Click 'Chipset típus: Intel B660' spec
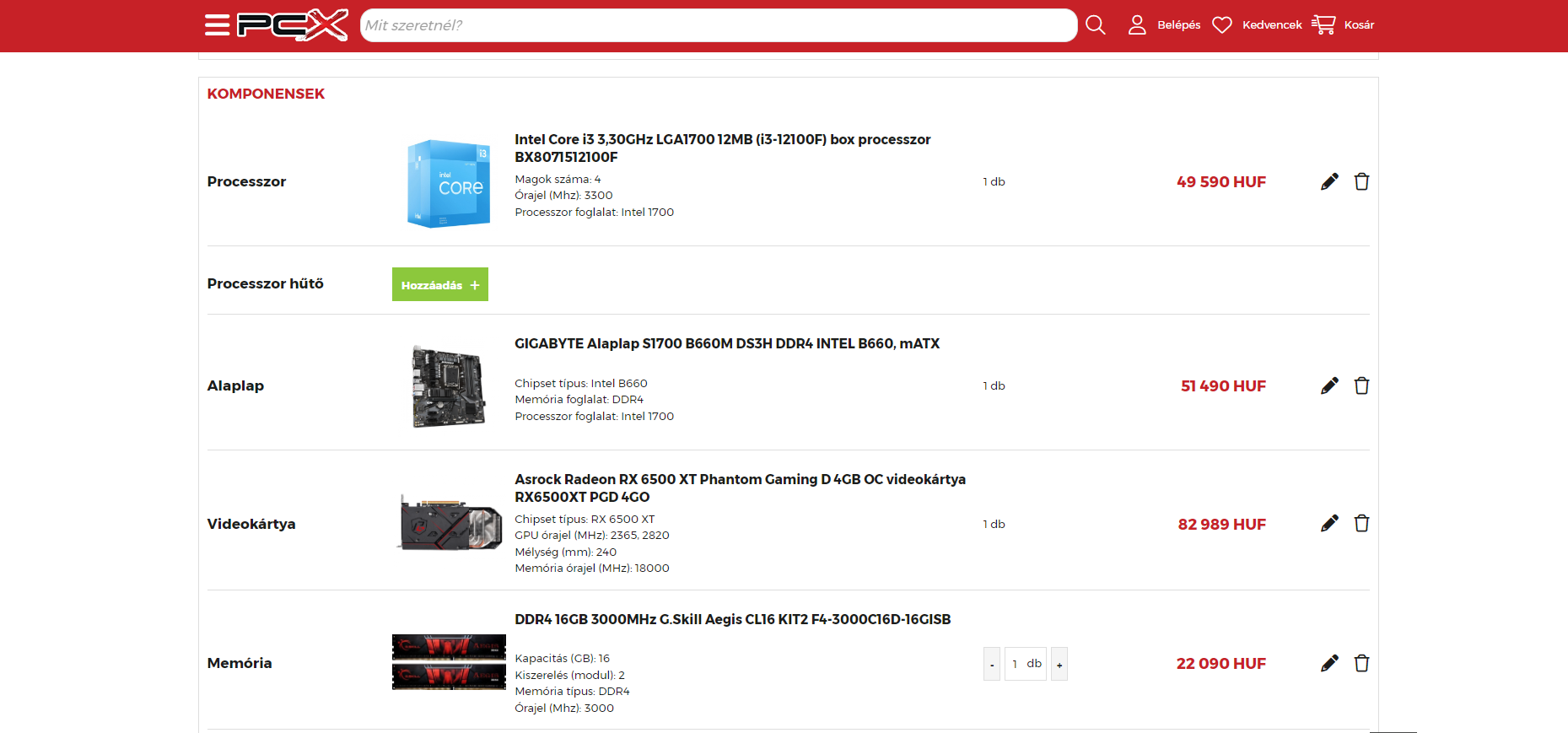The image size is (1568, 733). pyautogui.click(x=581, y=383)
